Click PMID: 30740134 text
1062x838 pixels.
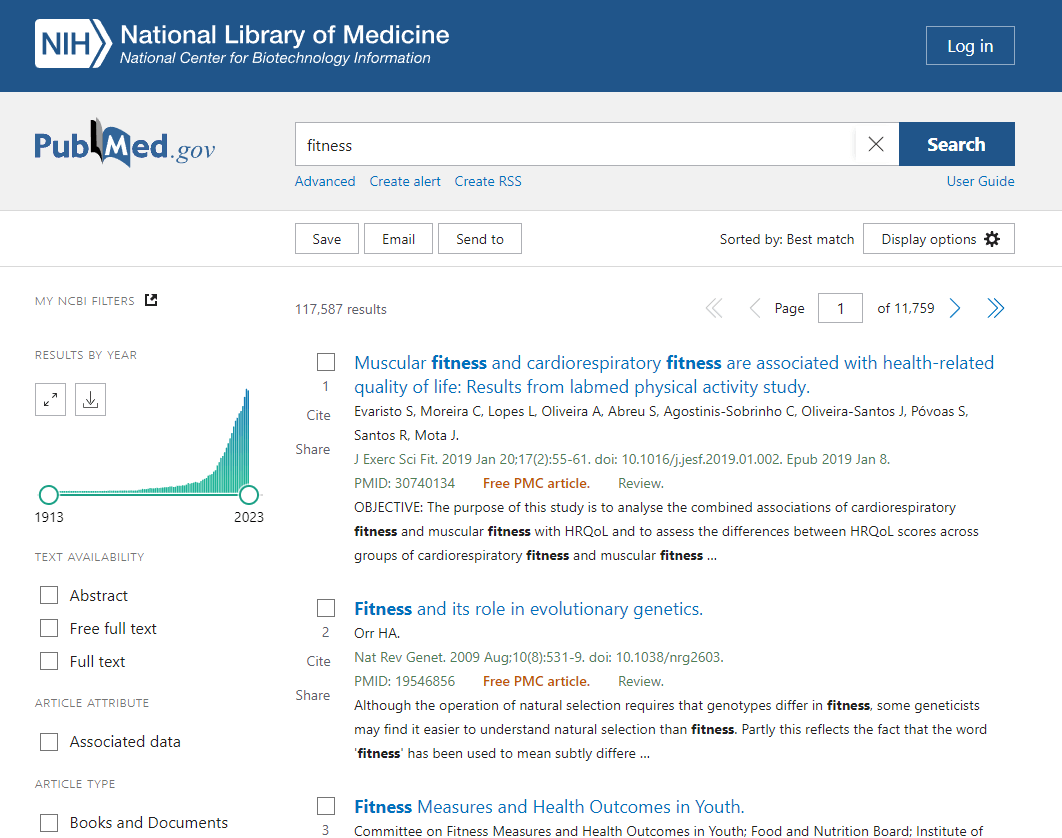[x=404, y=484]
